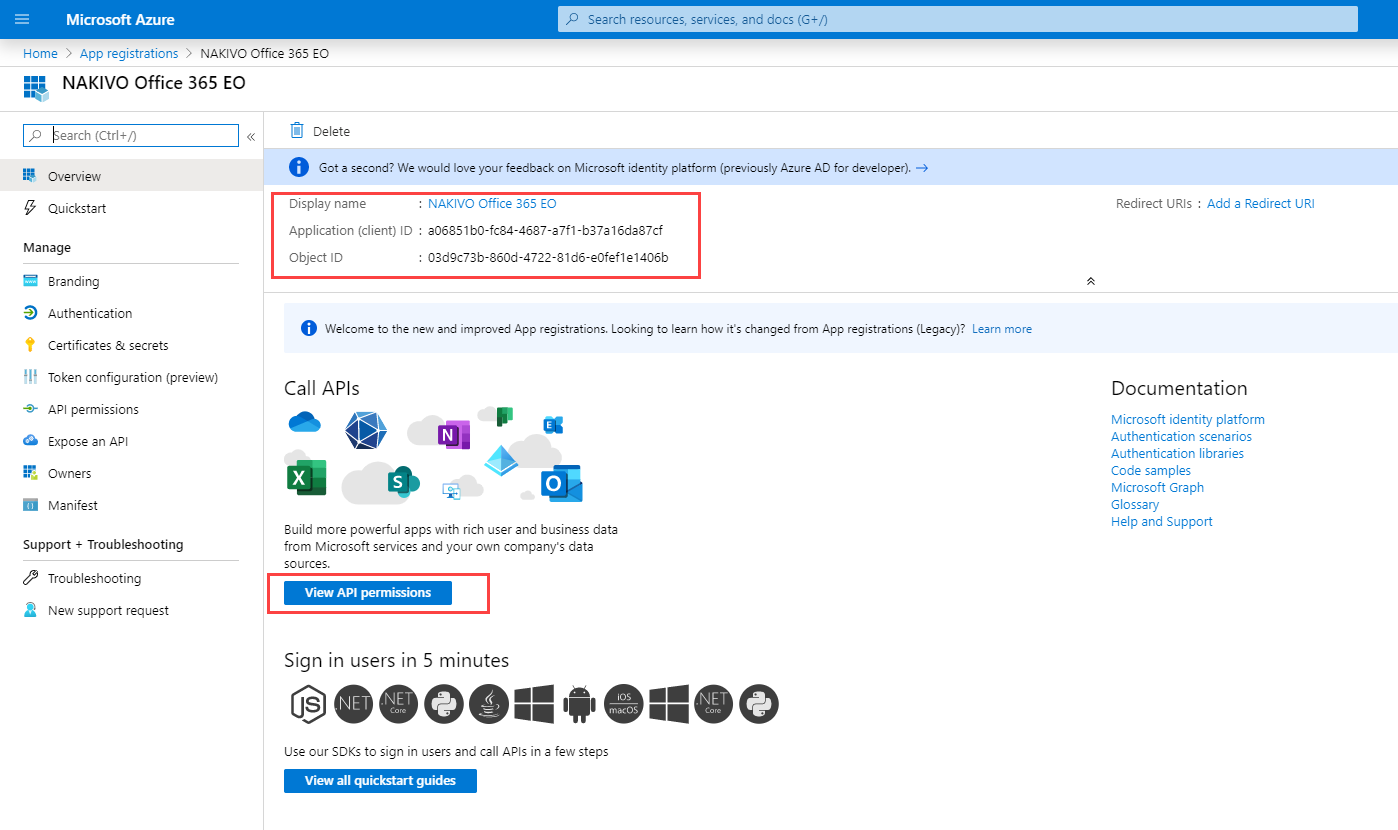Click the Android robot quickstart icon
The width and height of the screenshot is (1398, 830).
pyautogui.click(x=579, y=704)
